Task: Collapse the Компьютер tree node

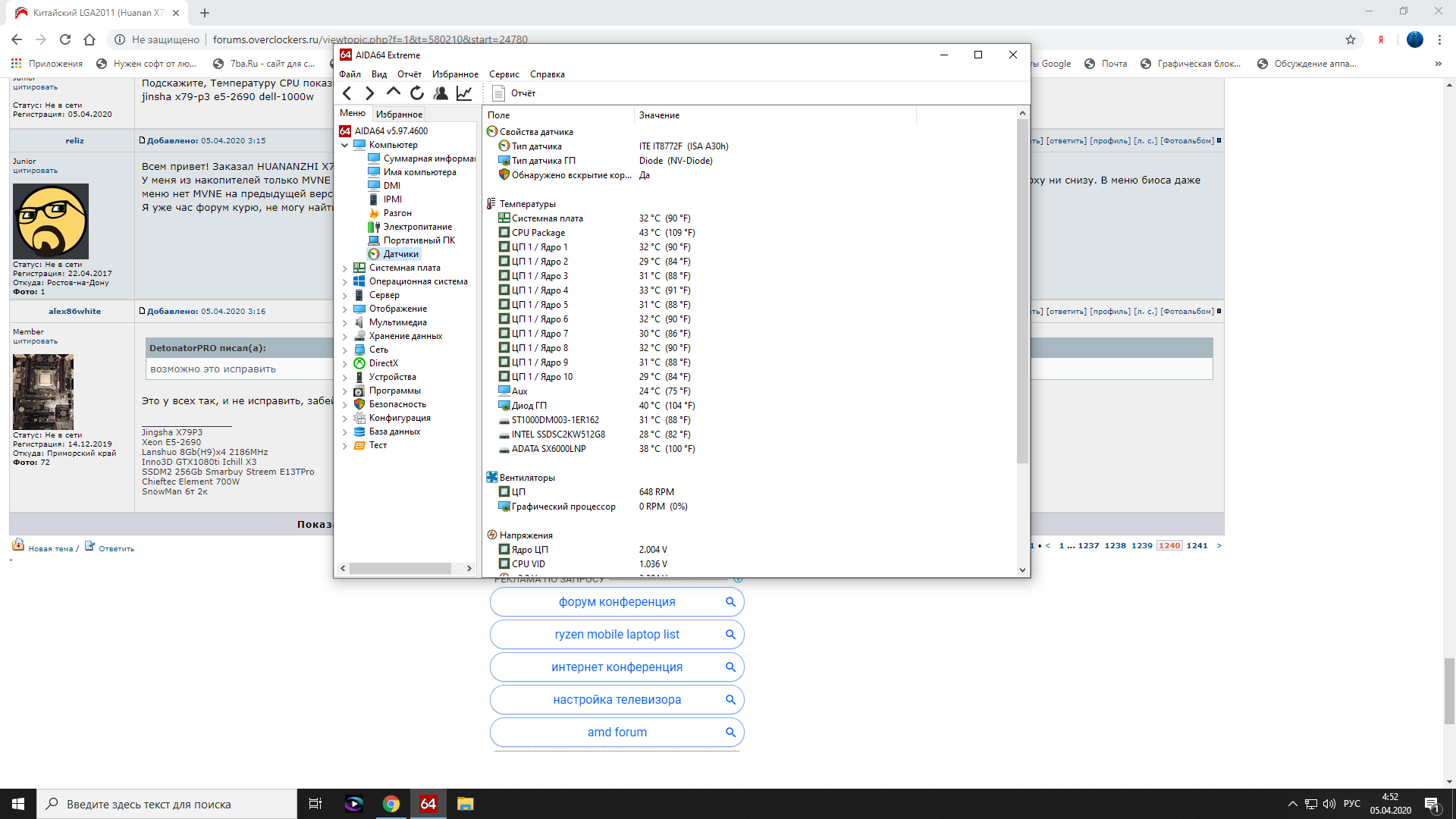Action: pos(345,145)
